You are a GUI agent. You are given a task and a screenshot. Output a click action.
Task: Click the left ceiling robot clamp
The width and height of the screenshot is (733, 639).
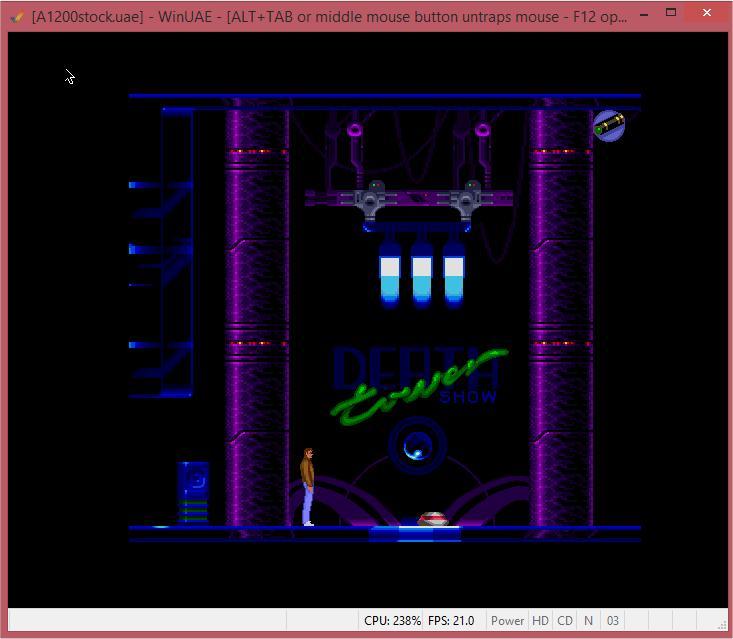click(370, 201)
